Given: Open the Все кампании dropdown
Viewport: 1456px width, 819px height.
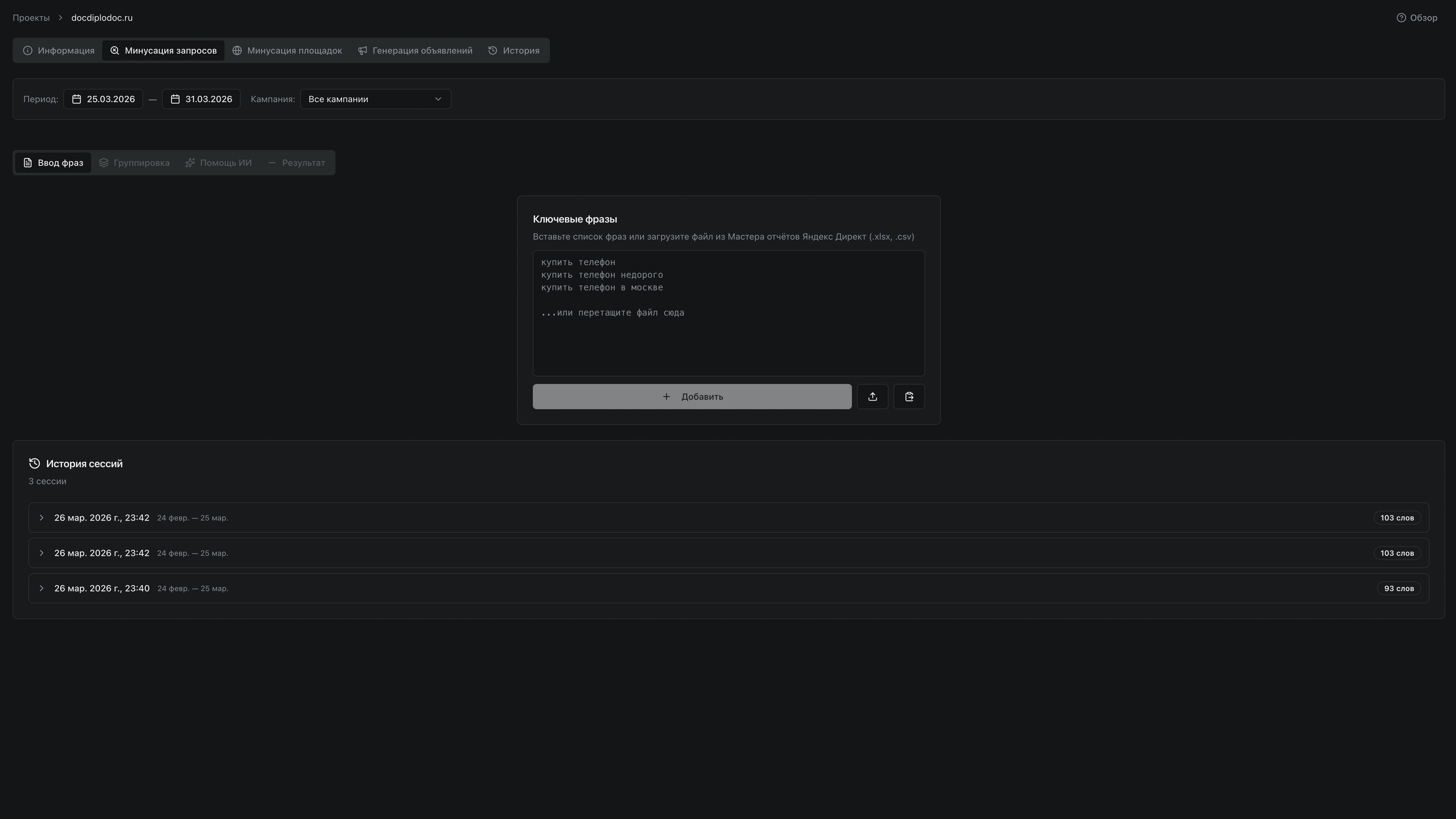Looking at the screenshot, I should (x=375, y=99).
